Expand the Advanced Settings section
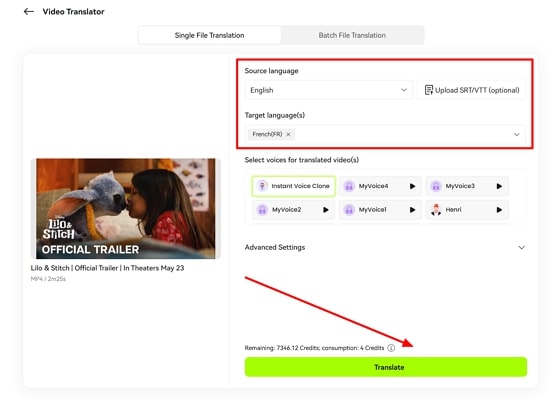Viewport: 555px width, 400px height. (521, 247)
